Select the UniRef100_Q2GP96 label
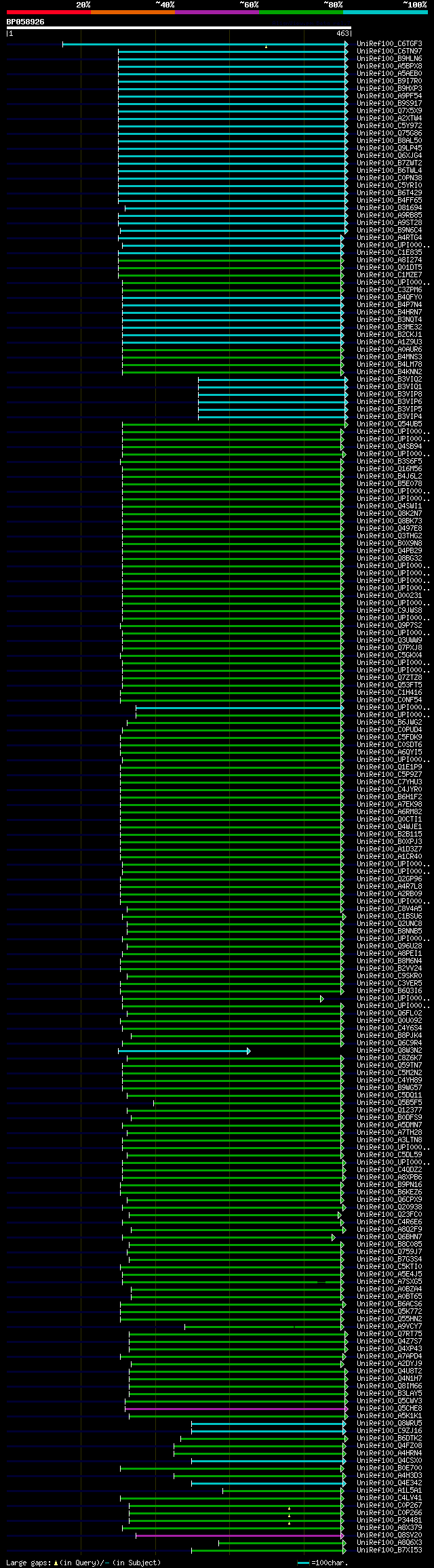The height and width of the screenshot is (1568, 434). coord(389,879)
